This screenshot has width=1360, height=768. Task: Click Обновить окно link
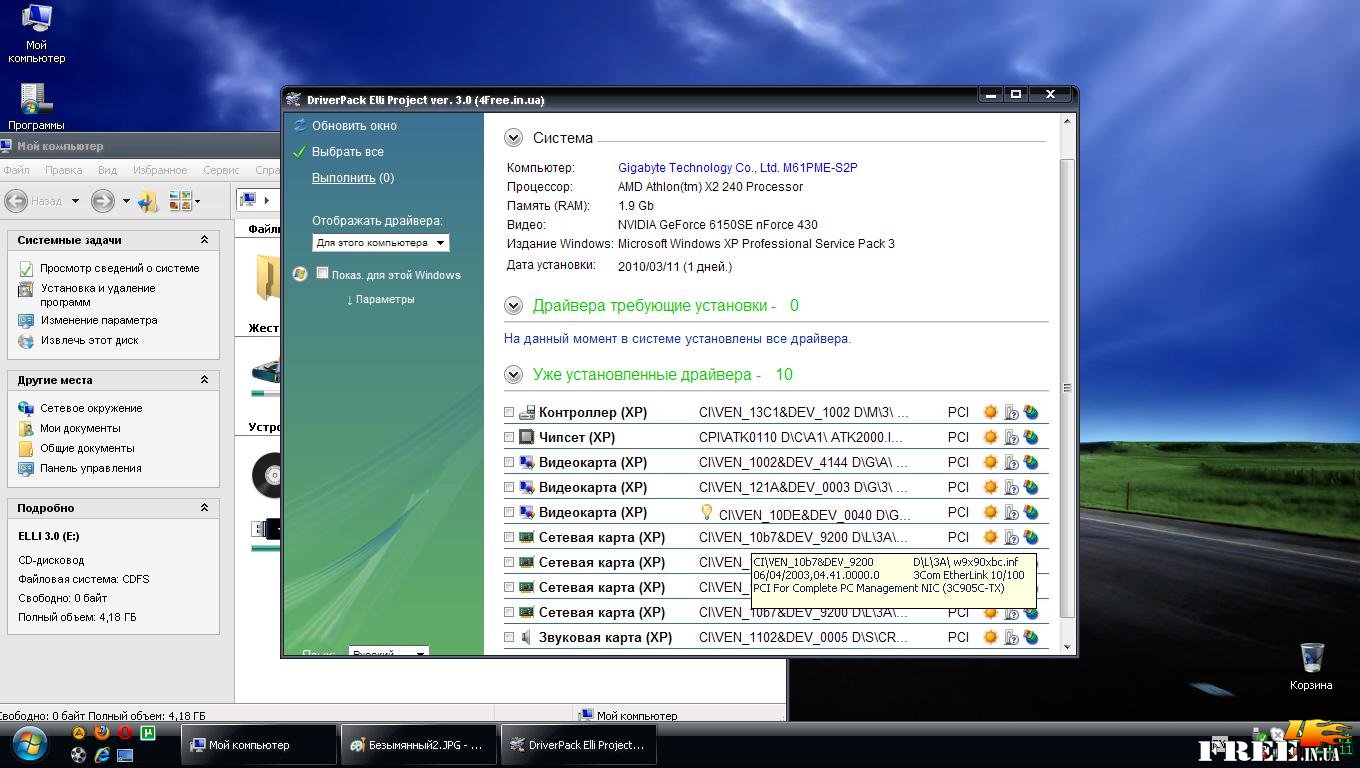coord(354,126)
